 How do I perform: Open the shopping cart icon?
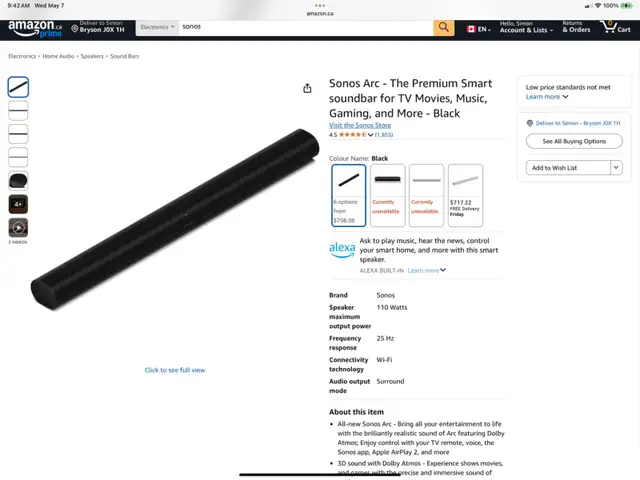coord(615,27)
